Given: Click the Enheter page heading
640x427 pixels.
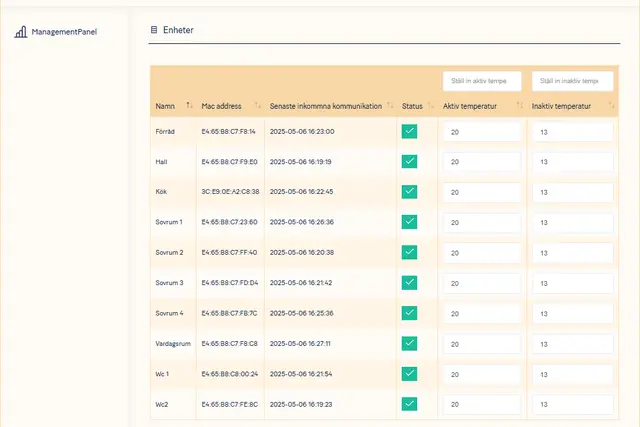Looking at the screenshot, I should 178,31.
